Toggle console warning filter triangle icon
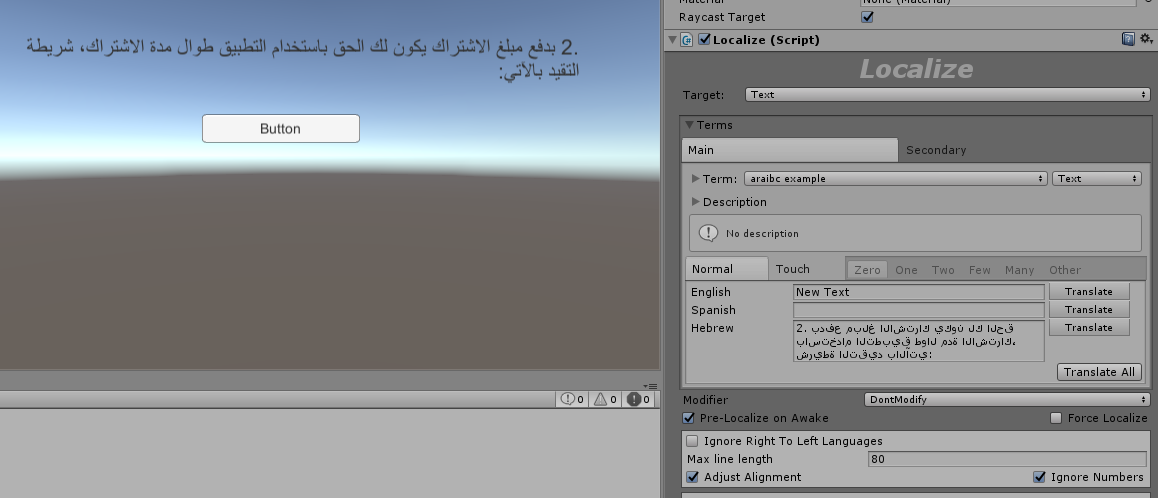The width and height of the screenshot is (1158, 498). pos(601,399)
